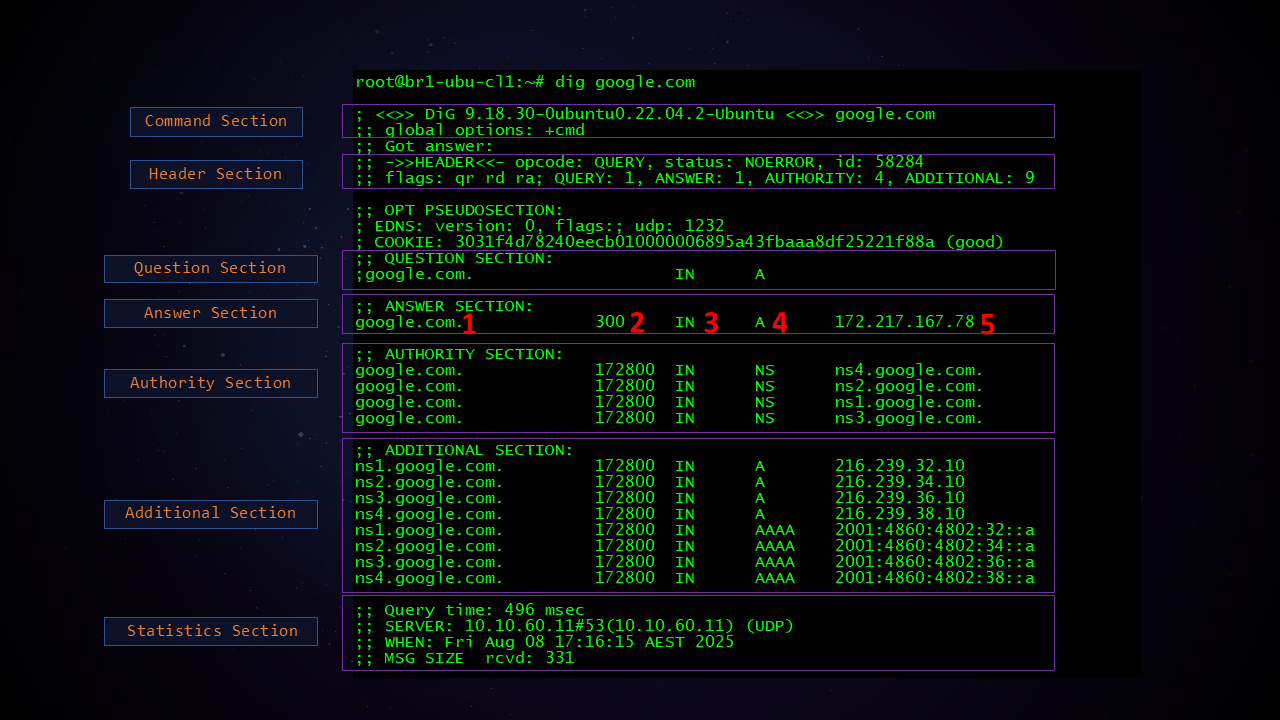Click the 'status: NOERROR' header line
1280x720 pixels.
click(x=640, y=162)
